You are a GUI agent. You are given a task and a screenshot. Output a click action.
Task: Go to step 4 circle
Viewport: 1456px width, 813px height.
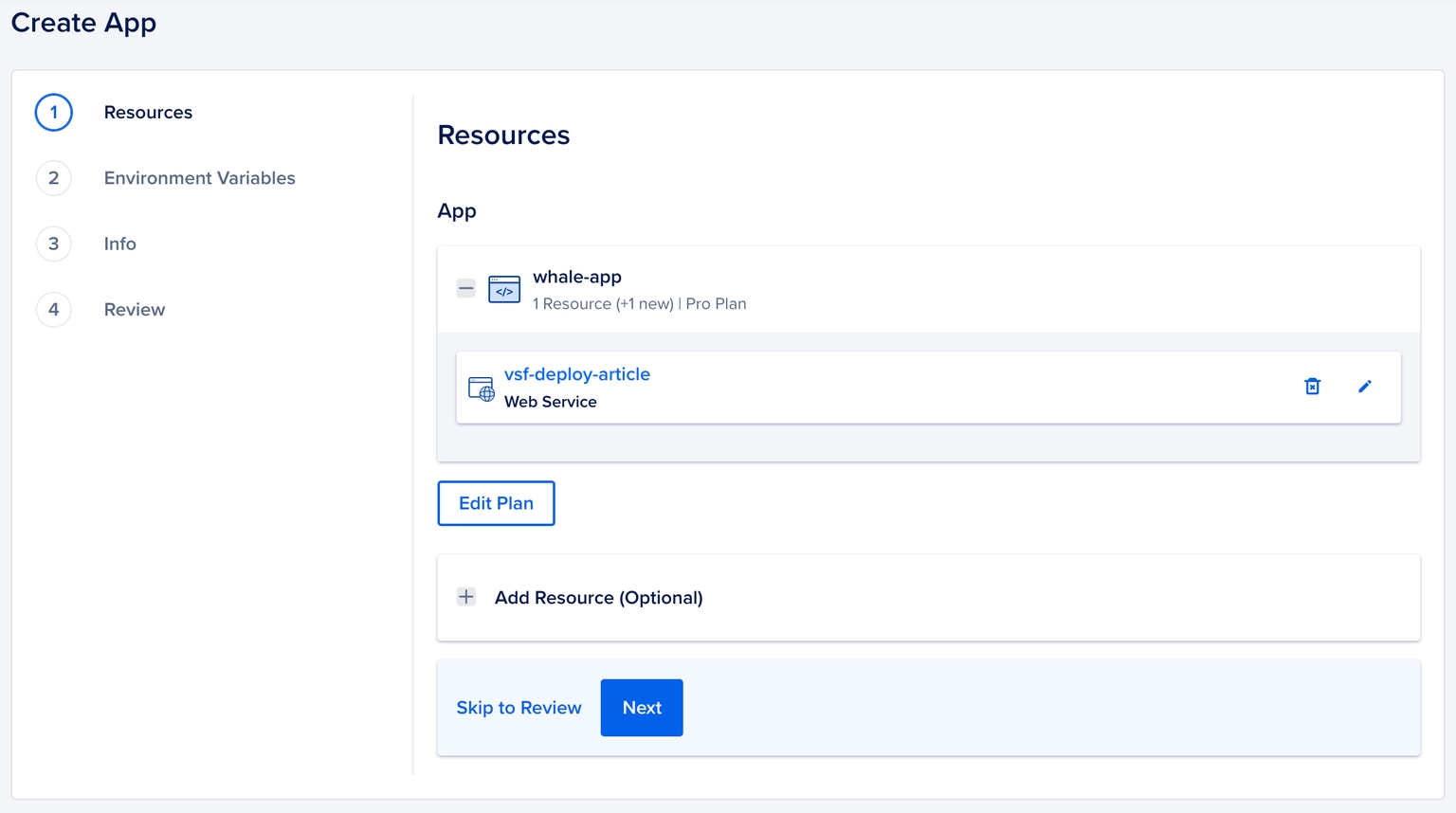[54, 310]
